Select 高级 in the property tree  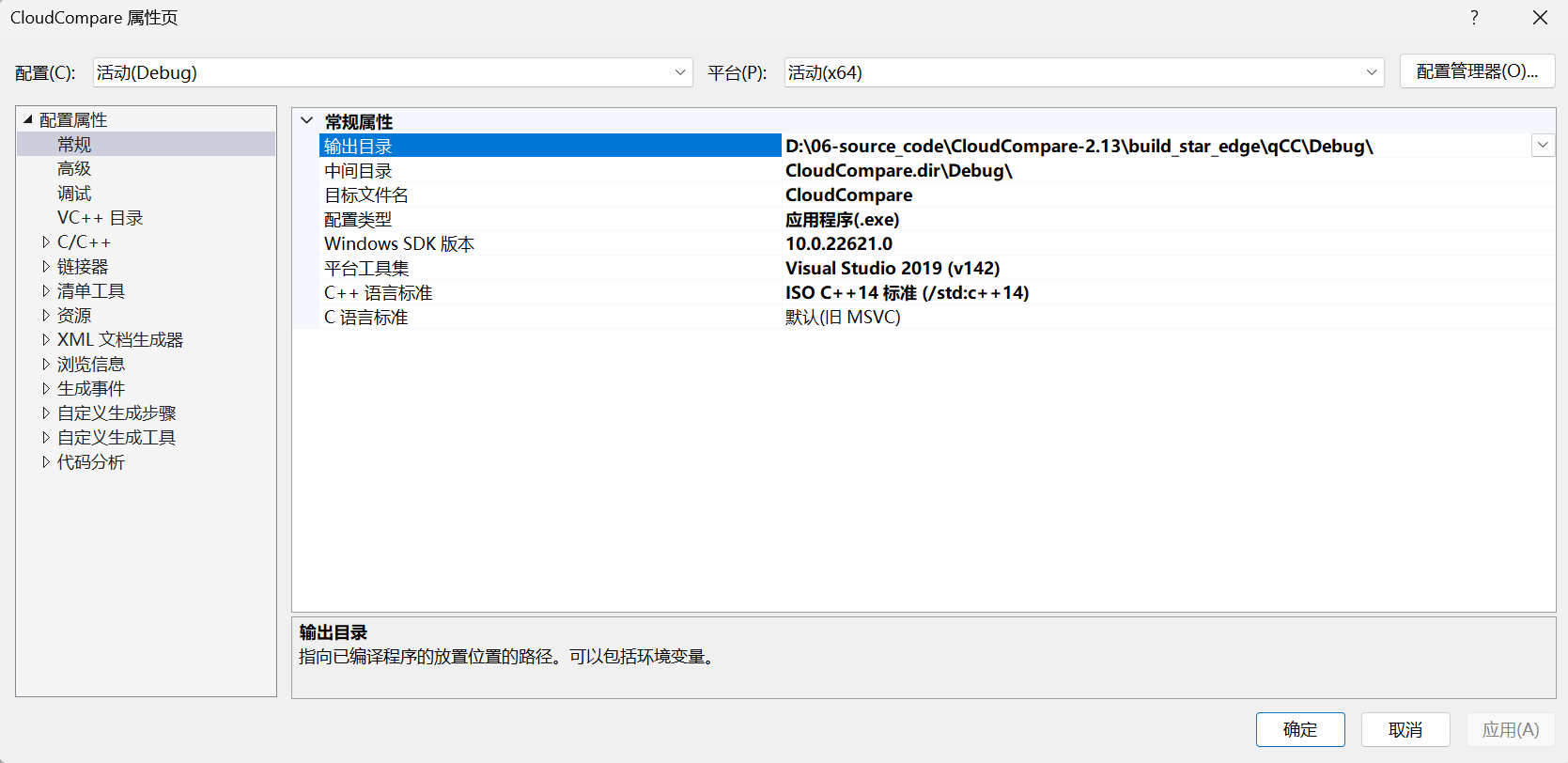tap(74, 168)
